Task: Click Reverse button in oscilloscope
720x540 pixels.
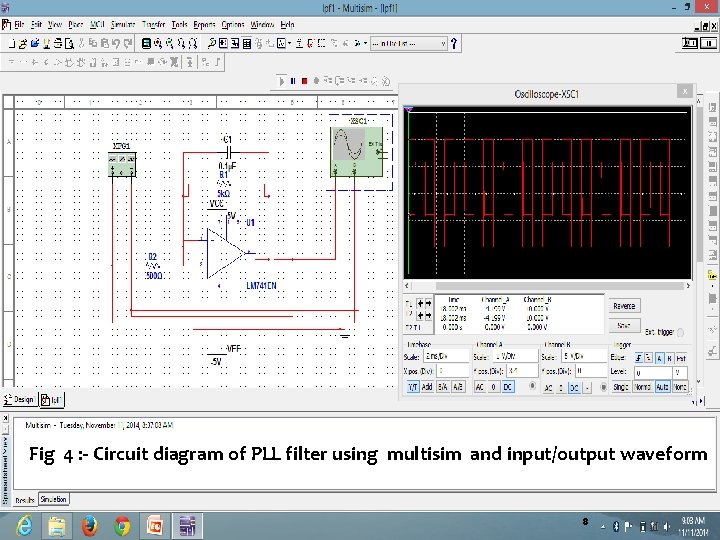Action: tap(624, 306)
